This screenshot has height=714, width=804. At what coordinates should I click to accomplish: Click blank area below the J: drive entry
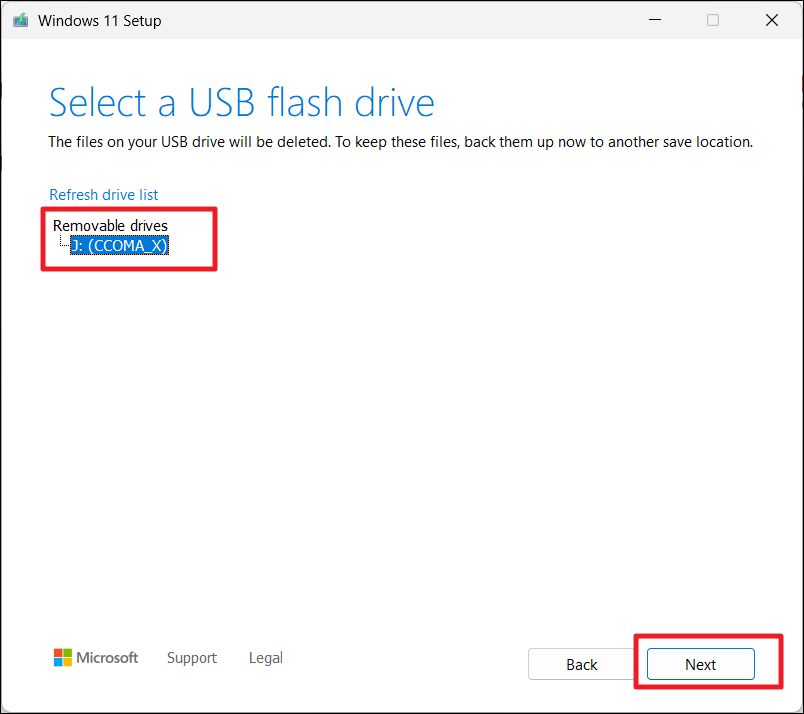tap(300, 400)
